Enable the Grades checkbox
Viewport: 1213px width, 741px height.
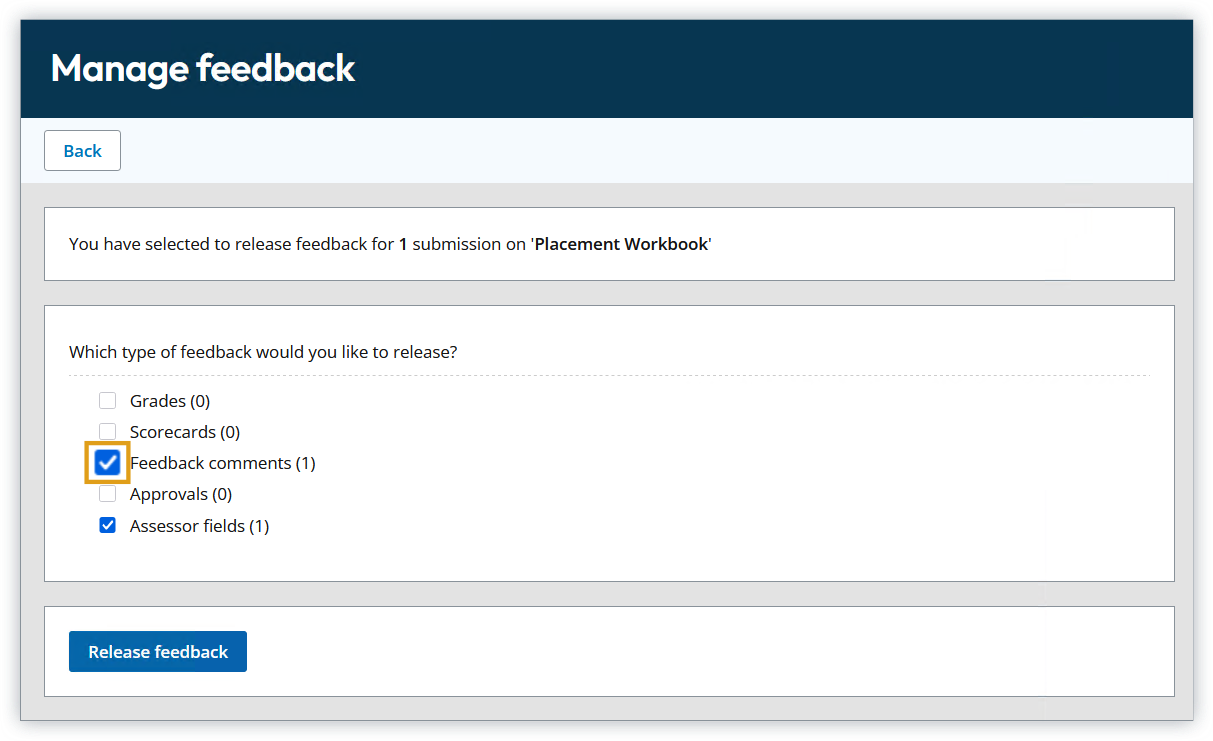tap(108, 401)
